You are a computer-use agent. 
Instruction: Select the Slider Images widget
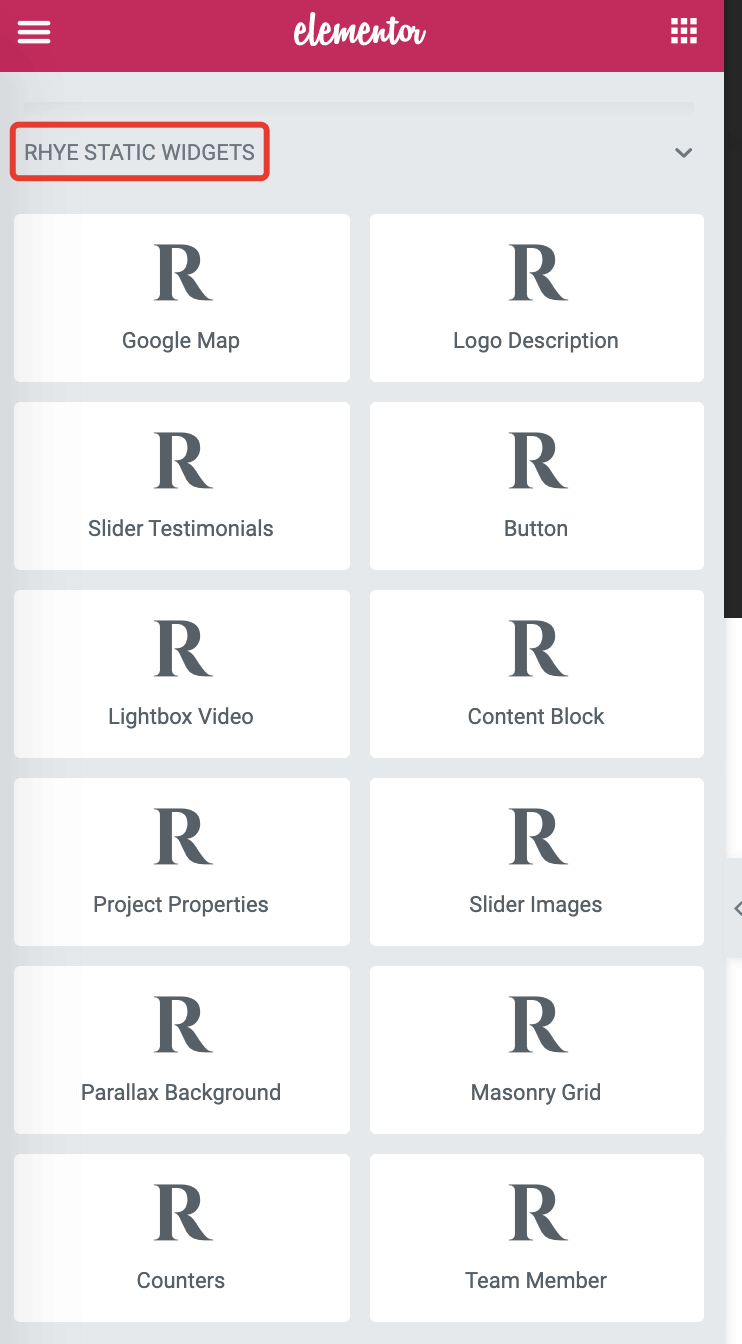537,862
